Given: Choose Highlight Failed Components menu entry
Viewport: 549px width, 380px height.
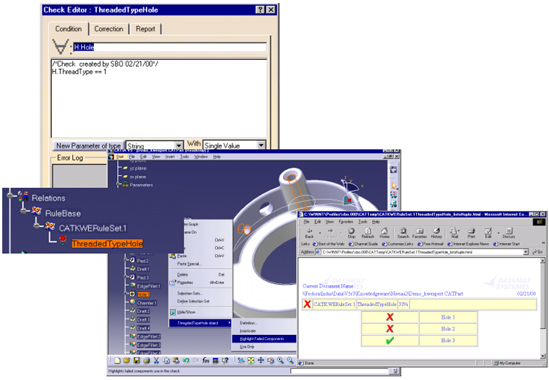Looking at the screenshot, I should [263, 339].
